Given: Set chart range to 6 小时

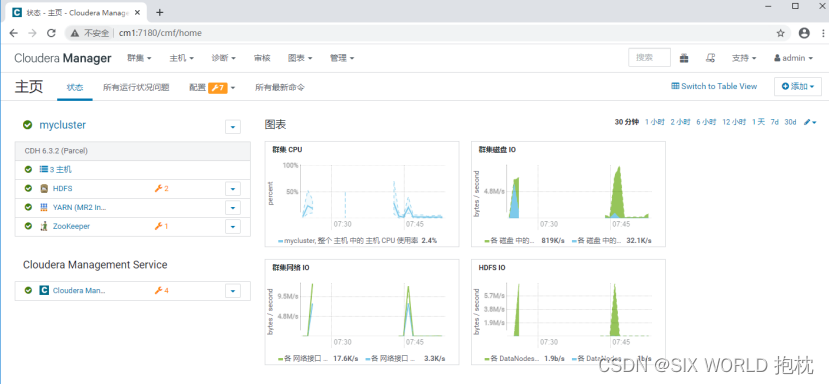Looking at the screenshot, I should pos(706,122).
